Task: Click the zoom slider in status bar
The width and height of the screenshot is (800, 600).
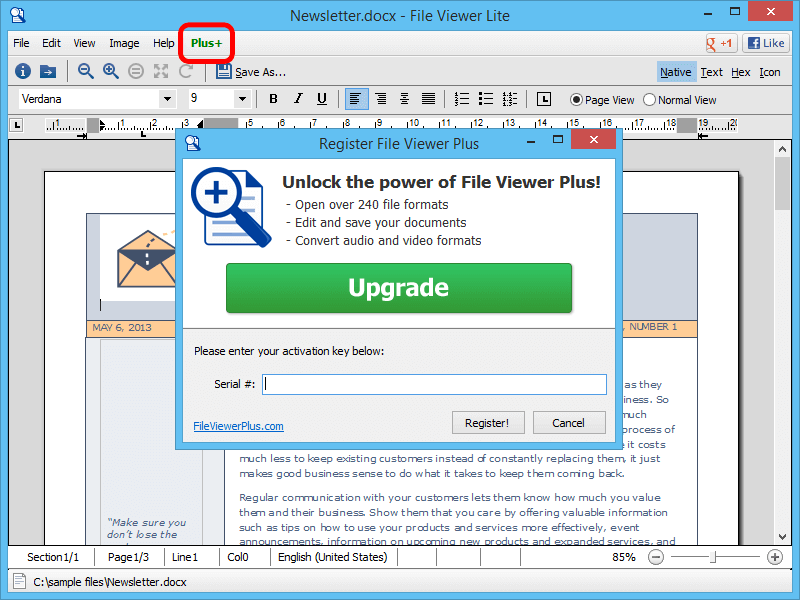Action: tap(715, 557)
